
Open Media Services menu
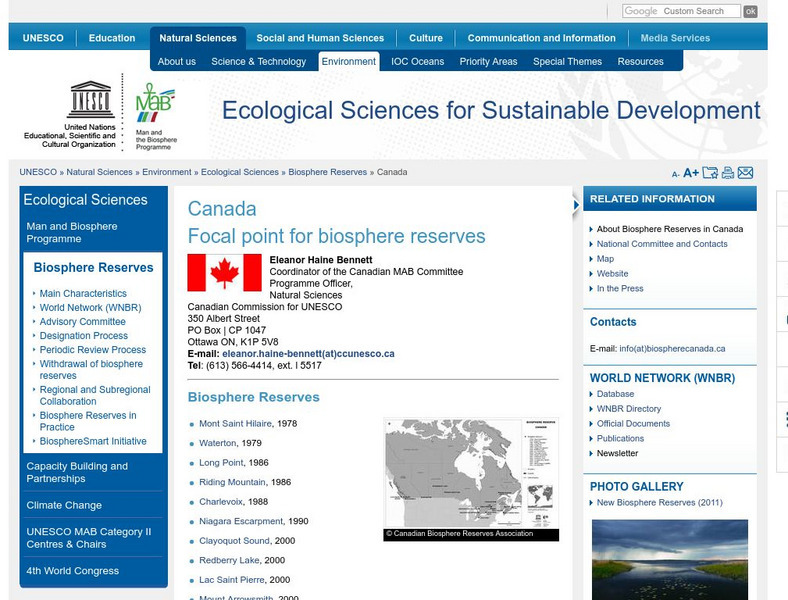[x=675, y=38]
